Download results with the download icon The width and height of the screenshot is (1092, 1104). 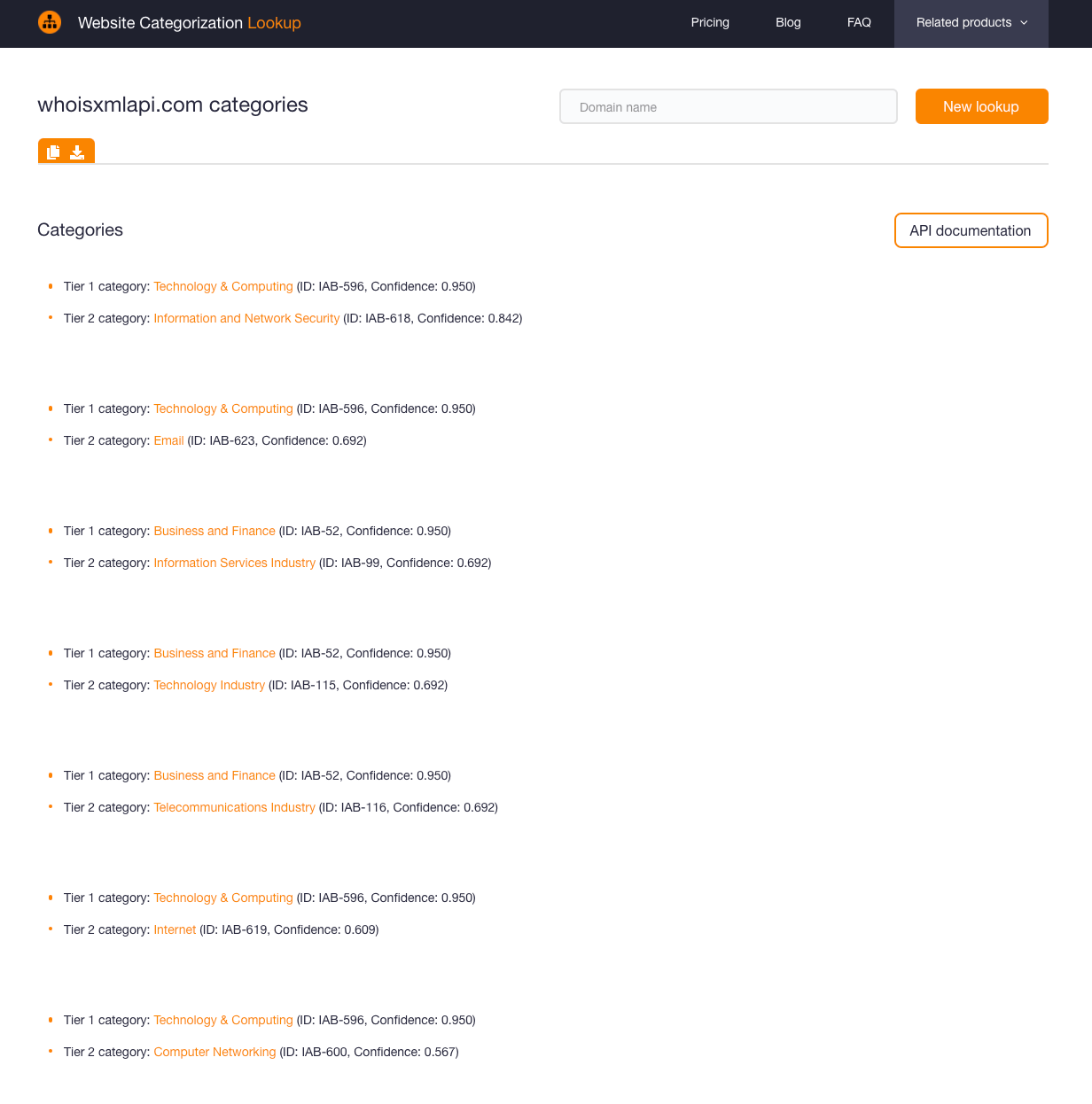pos(78,152)
